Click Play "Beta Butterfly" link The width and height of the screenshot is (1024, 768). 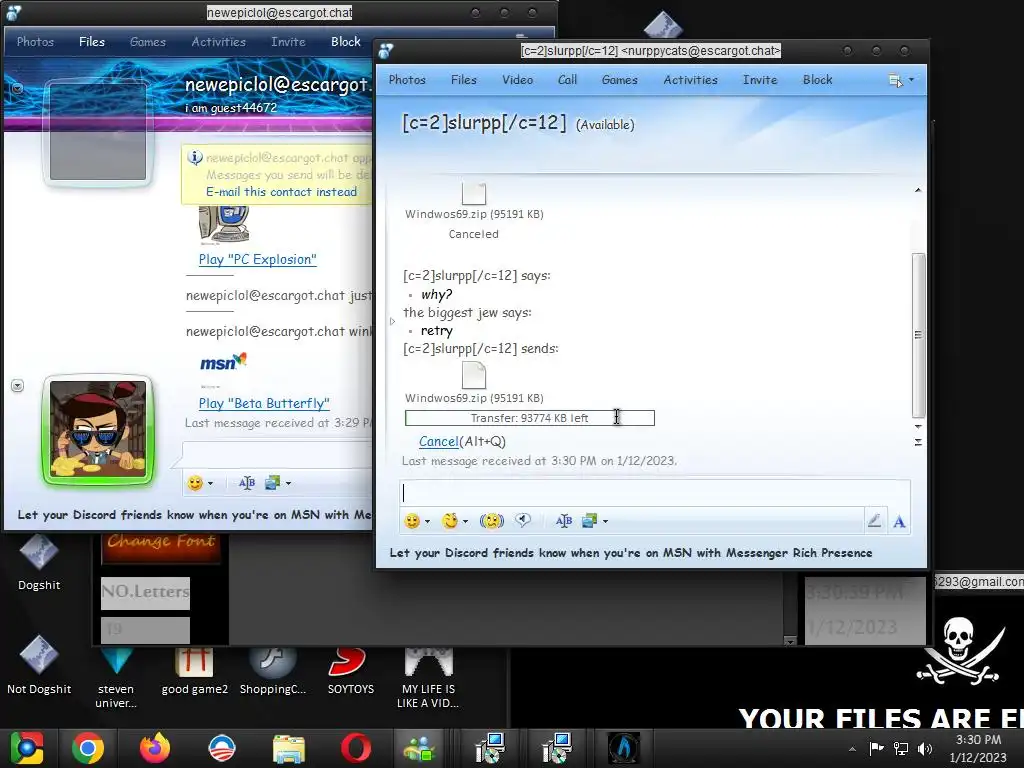coord(264,404)
